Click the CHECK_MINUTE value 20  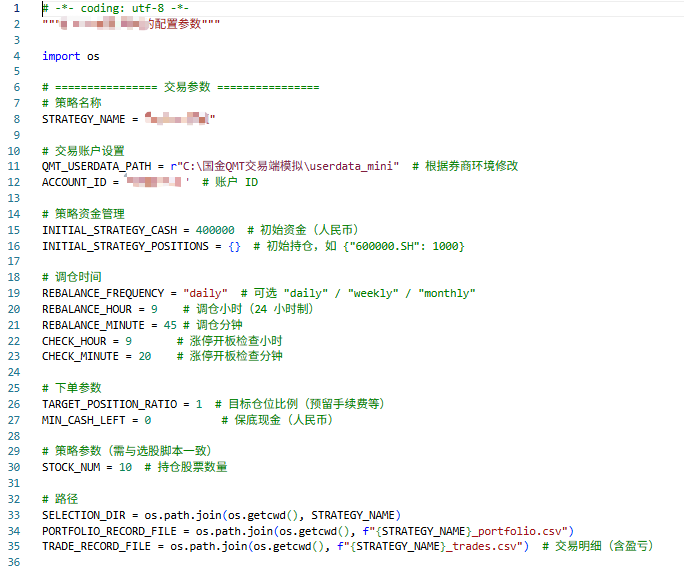[x=144, y=356]
